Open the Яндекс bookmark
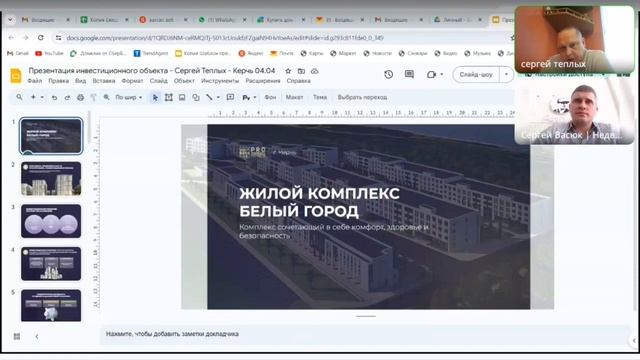This screenshot has width=640, height=360. [x=251, y=53]
